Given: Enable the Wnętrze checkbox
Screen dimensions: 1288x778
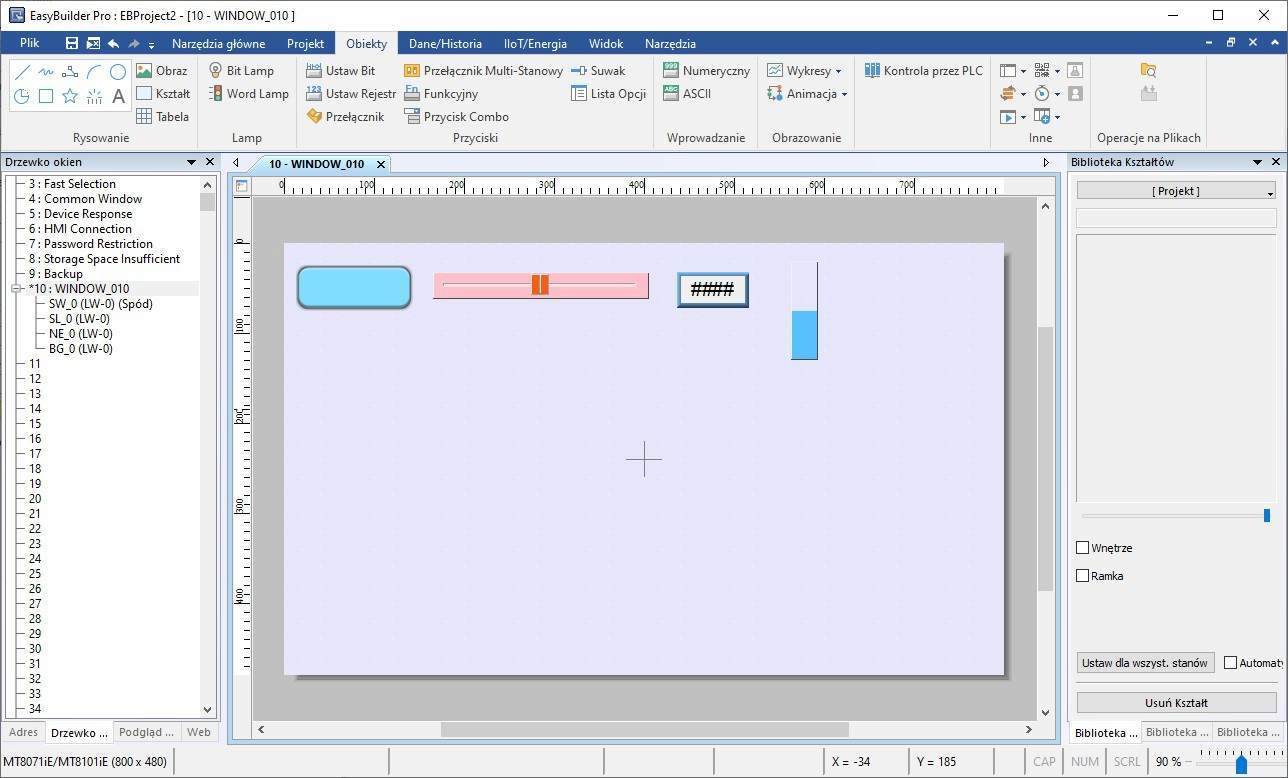Looking at the screenshot, I should (x=1082, y=548).
